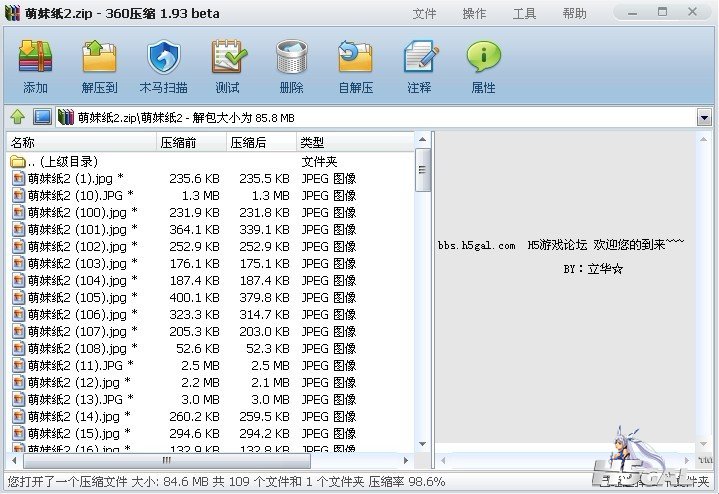Click the view mode icon beside the up arrow
The image size is (719, 494).
42,118
